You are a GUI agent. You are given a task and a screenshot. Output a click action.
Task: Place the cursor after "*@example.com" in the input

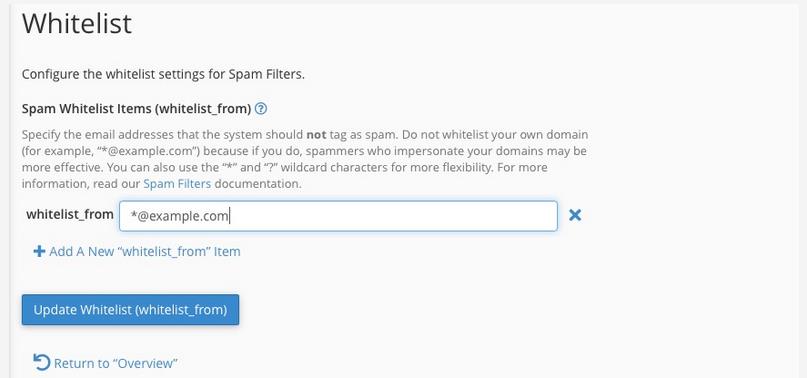coord(230,216)
